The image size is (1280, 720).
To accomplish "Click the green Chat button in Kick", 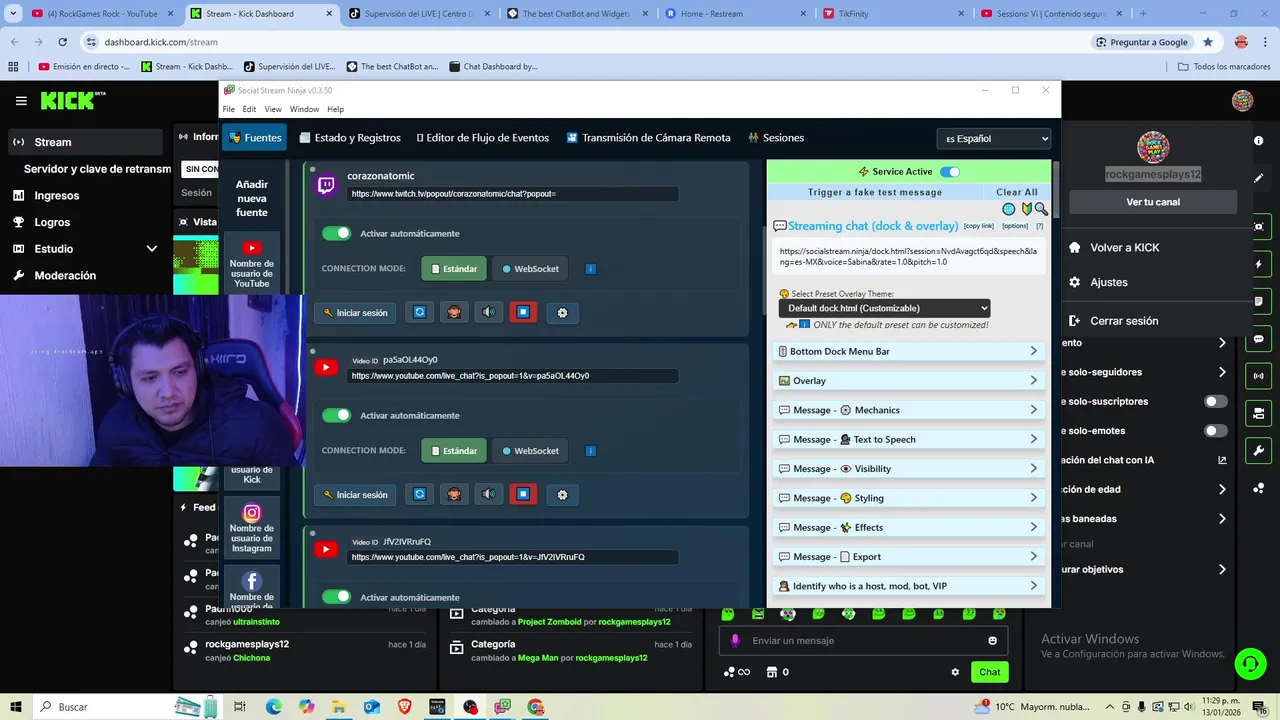I will click(989, 672).
